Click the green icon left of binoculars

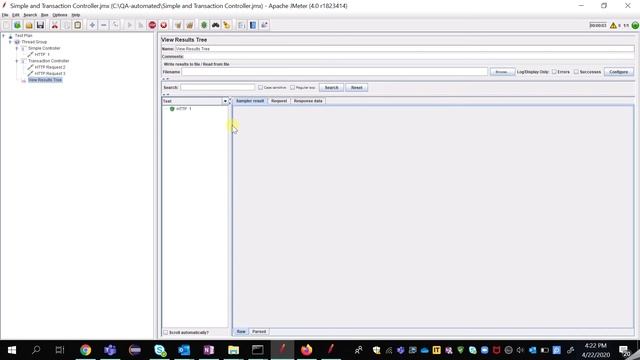coord(204,25)
